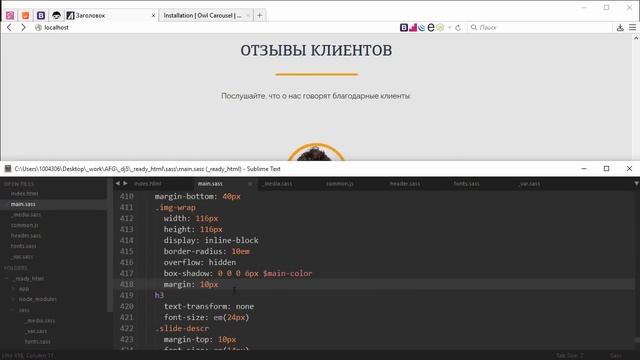Switch to index.html editor tab

[x=147, y=184]
